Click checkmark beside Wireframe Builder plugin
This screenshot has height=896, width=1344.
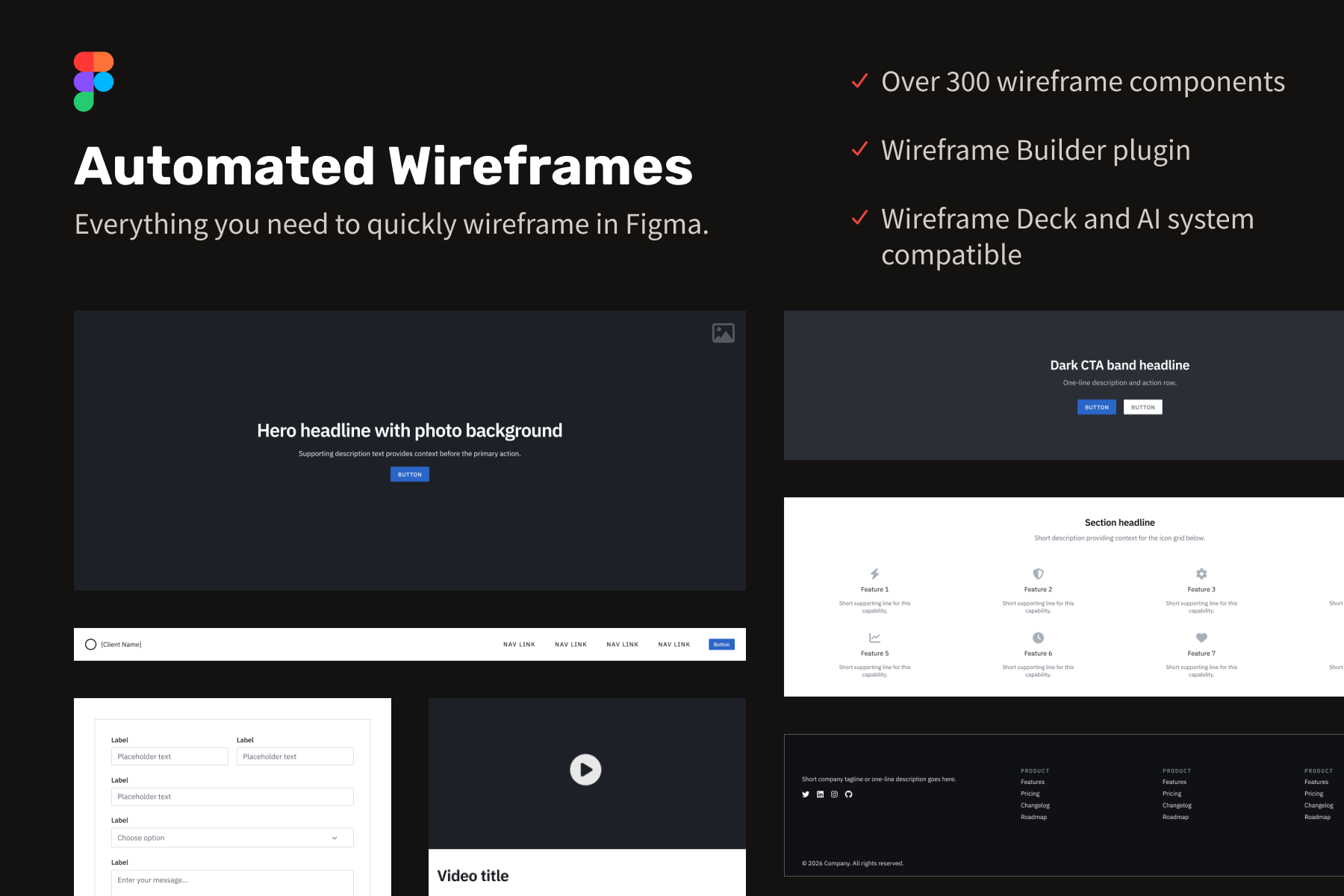(859, 149)
